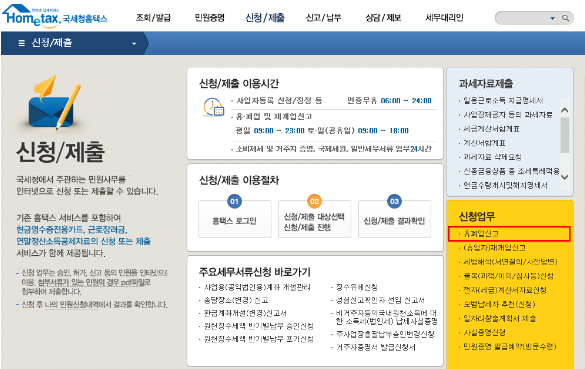Screen dimensions: 585x369
Task: Click the step 01 circle badge
Action: click(234, 201)
